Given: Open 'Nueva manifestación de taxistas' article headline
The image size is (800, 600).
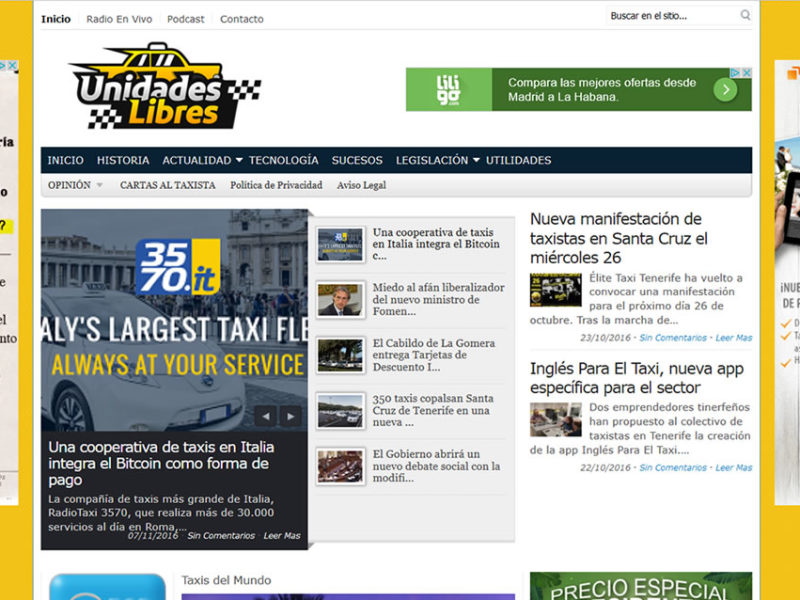Looking at the screenshot, I should pyautogui.click(x=619, y=238).
